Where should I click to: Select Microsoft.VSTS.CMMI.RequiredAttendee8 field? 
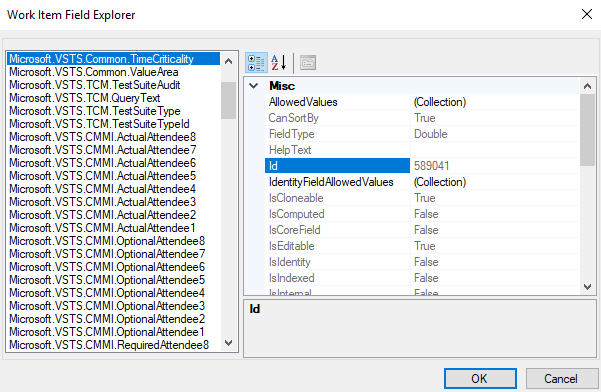click(114, 345)
